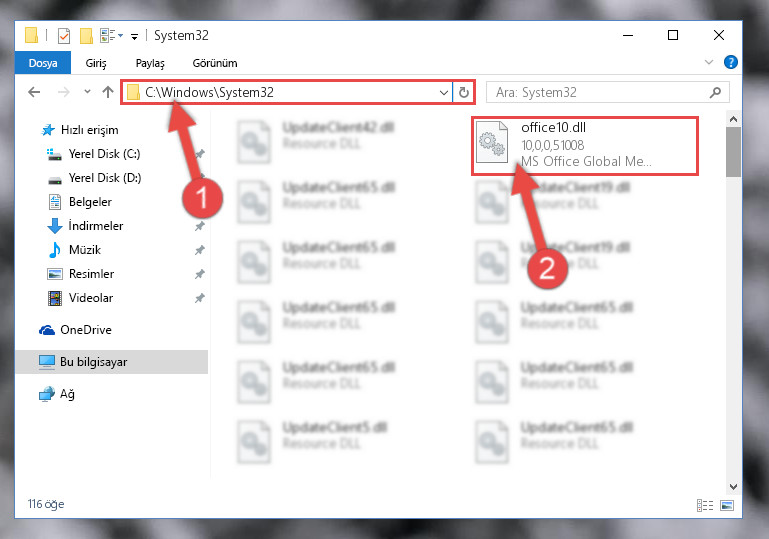The width and height of the screenshot is (769, 539).
Task: Toggle the pin next to Videolar
Action: [x=200, y=298]
